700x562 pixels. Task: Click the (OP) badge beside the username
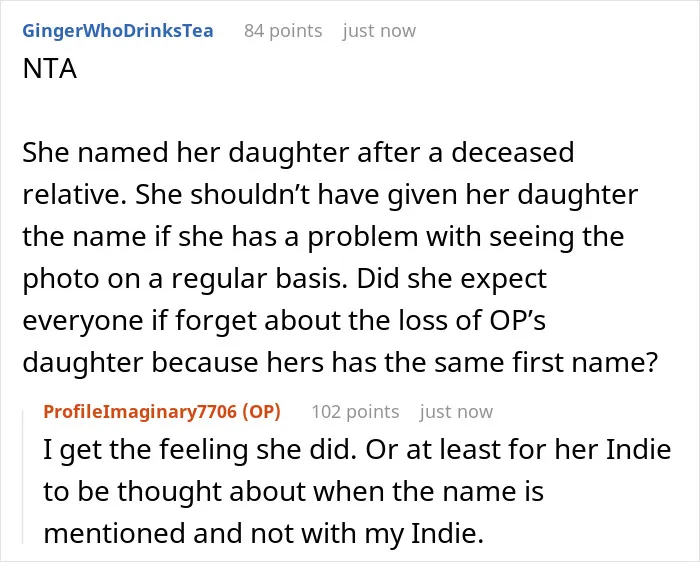point(261,411)
